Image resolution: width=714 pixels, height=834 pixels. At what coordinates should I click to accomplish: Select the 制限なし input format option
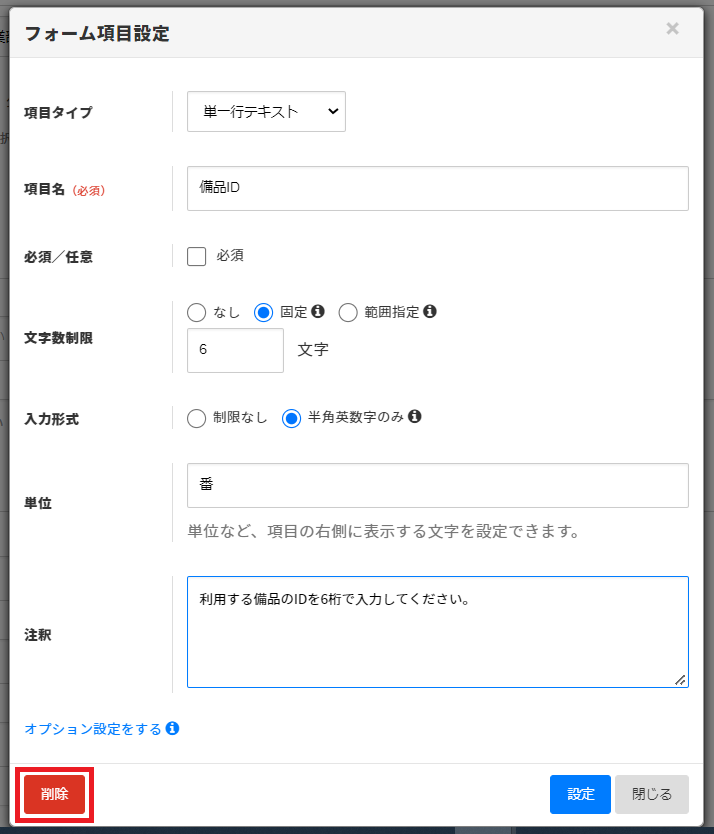click(x=197, y=418)
